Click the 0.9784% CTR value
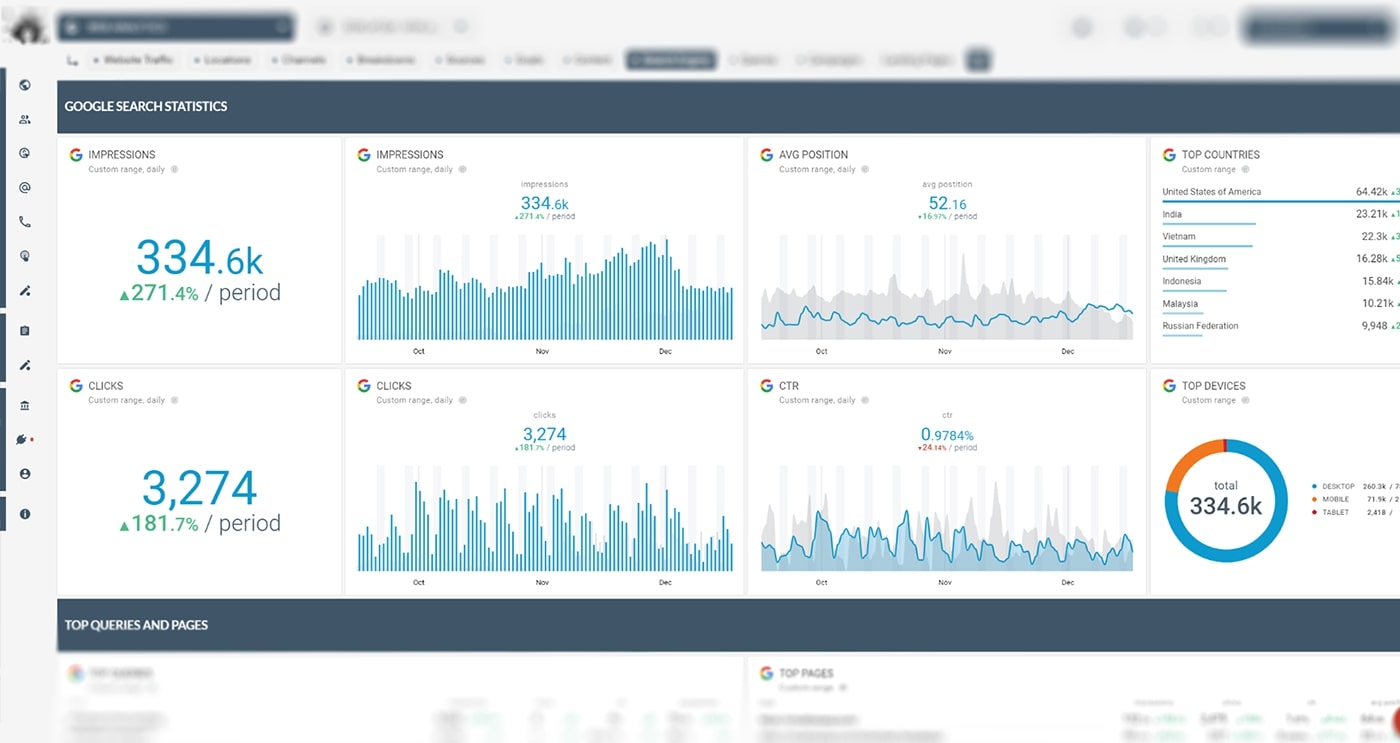This screenshot has height=743, width=1400. click(947, 434)
